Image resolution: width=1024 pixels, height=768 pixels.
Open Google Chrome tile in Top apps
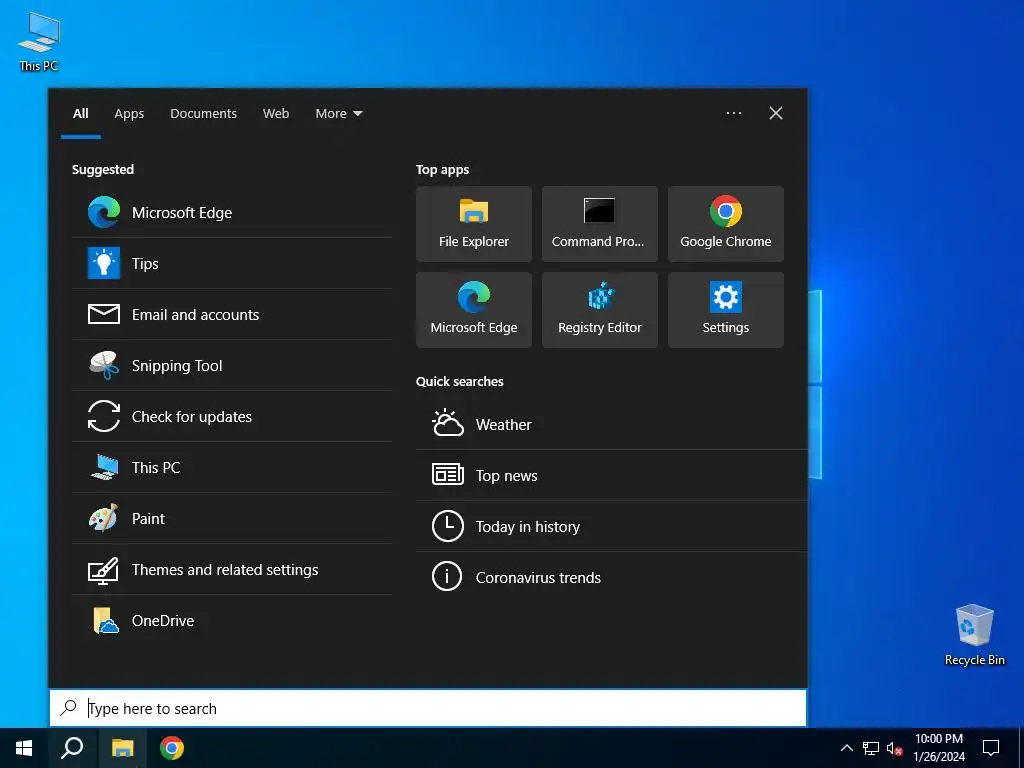click(726, 224)
